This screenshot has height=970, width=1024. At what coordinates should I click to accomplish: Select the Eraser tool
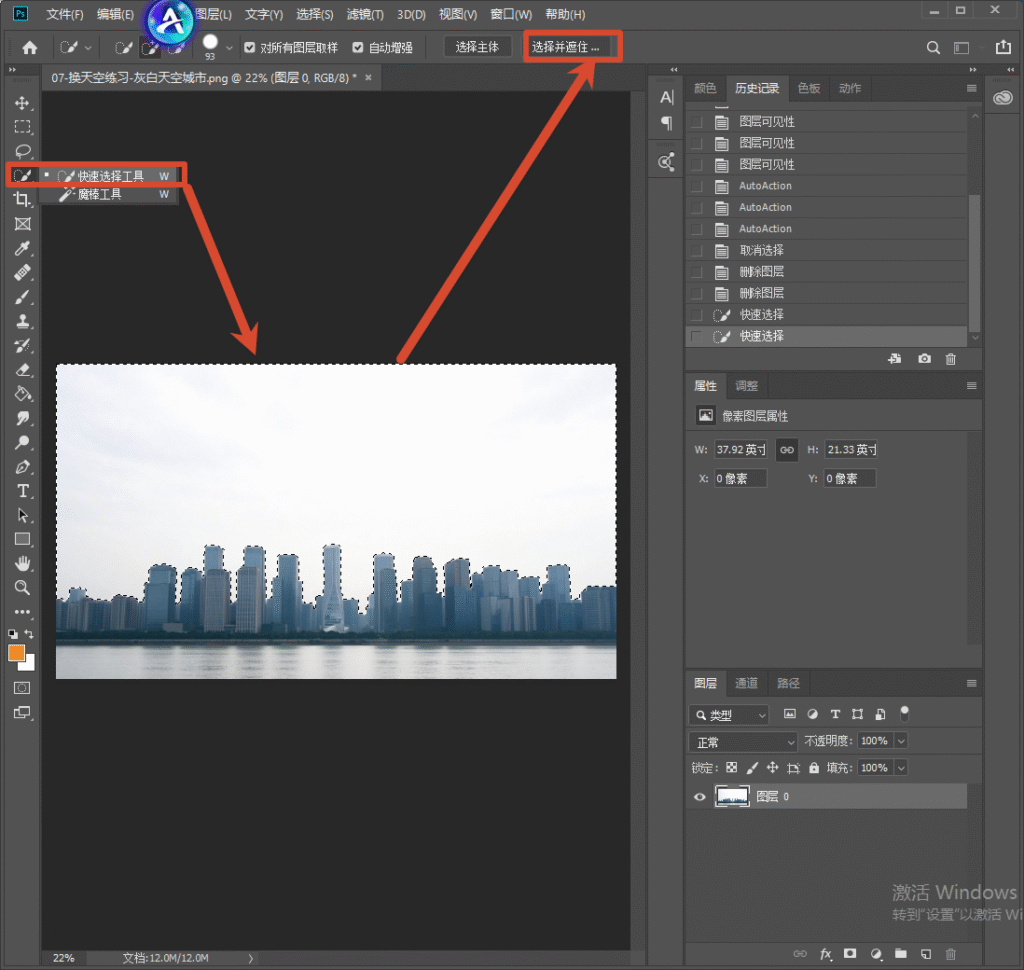pyautogui.click(x=22, y=370)
